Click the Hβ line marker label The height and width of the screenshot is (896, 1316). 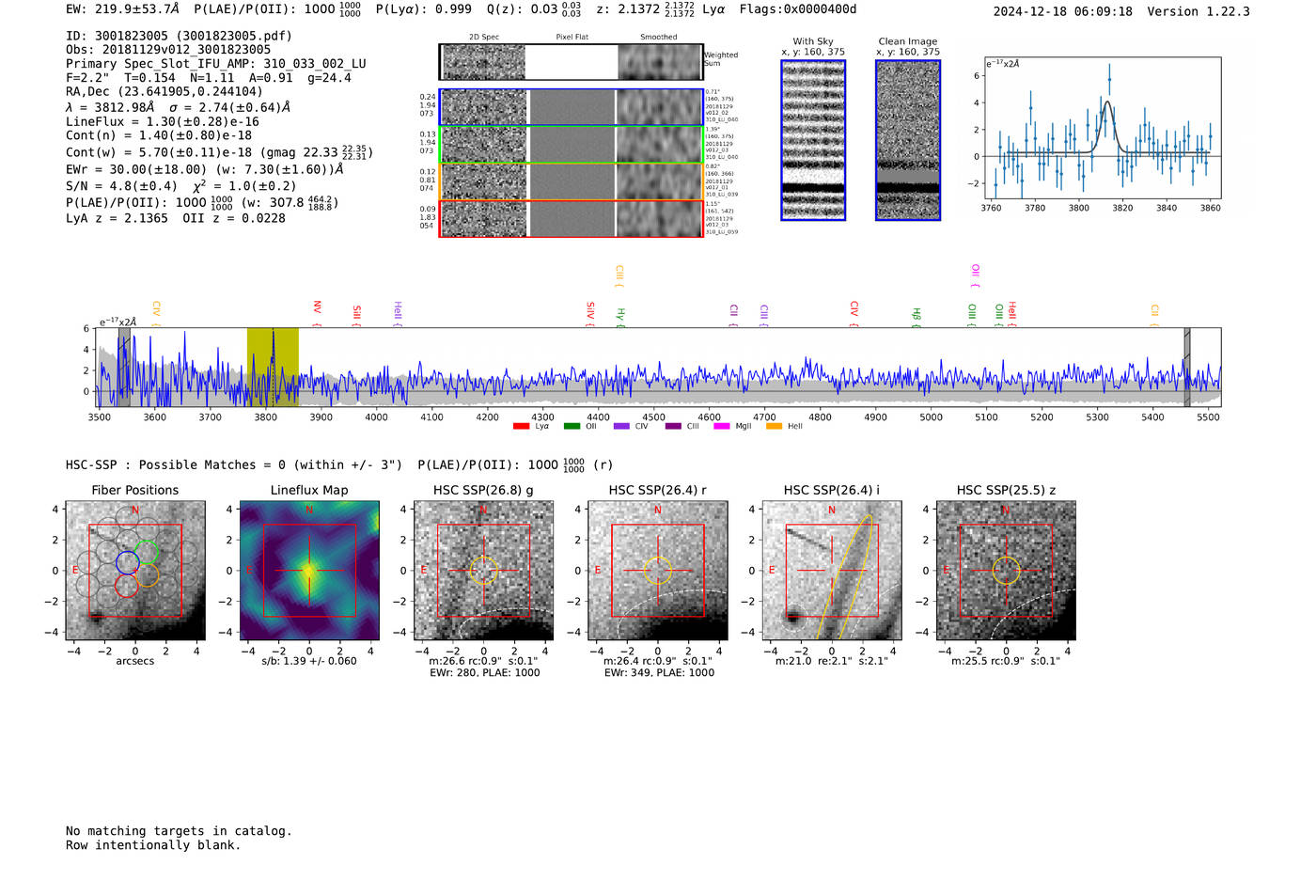(916, 317)
